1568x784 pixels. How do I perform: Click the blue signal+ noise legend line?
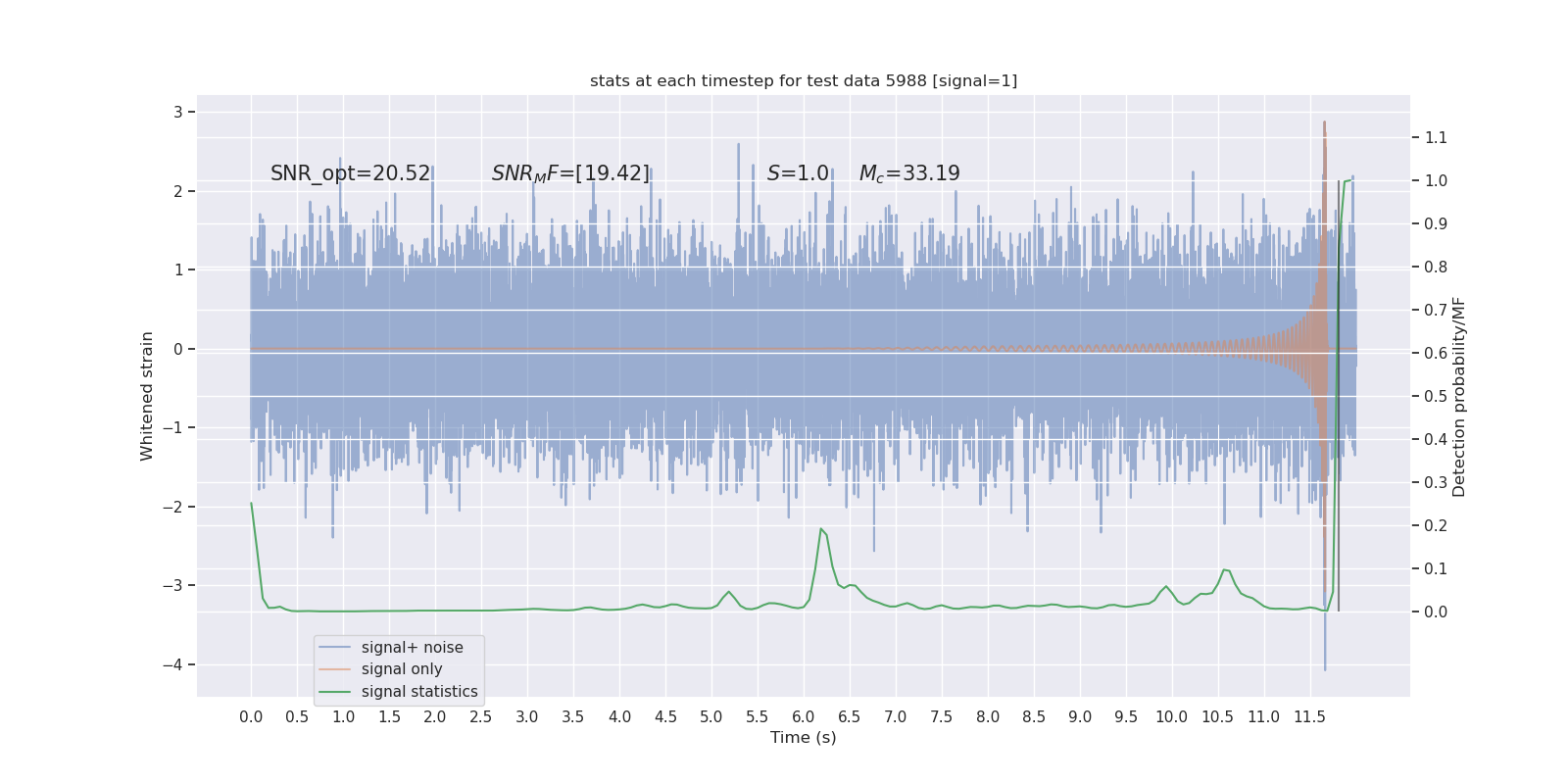[x=334, y=648]
